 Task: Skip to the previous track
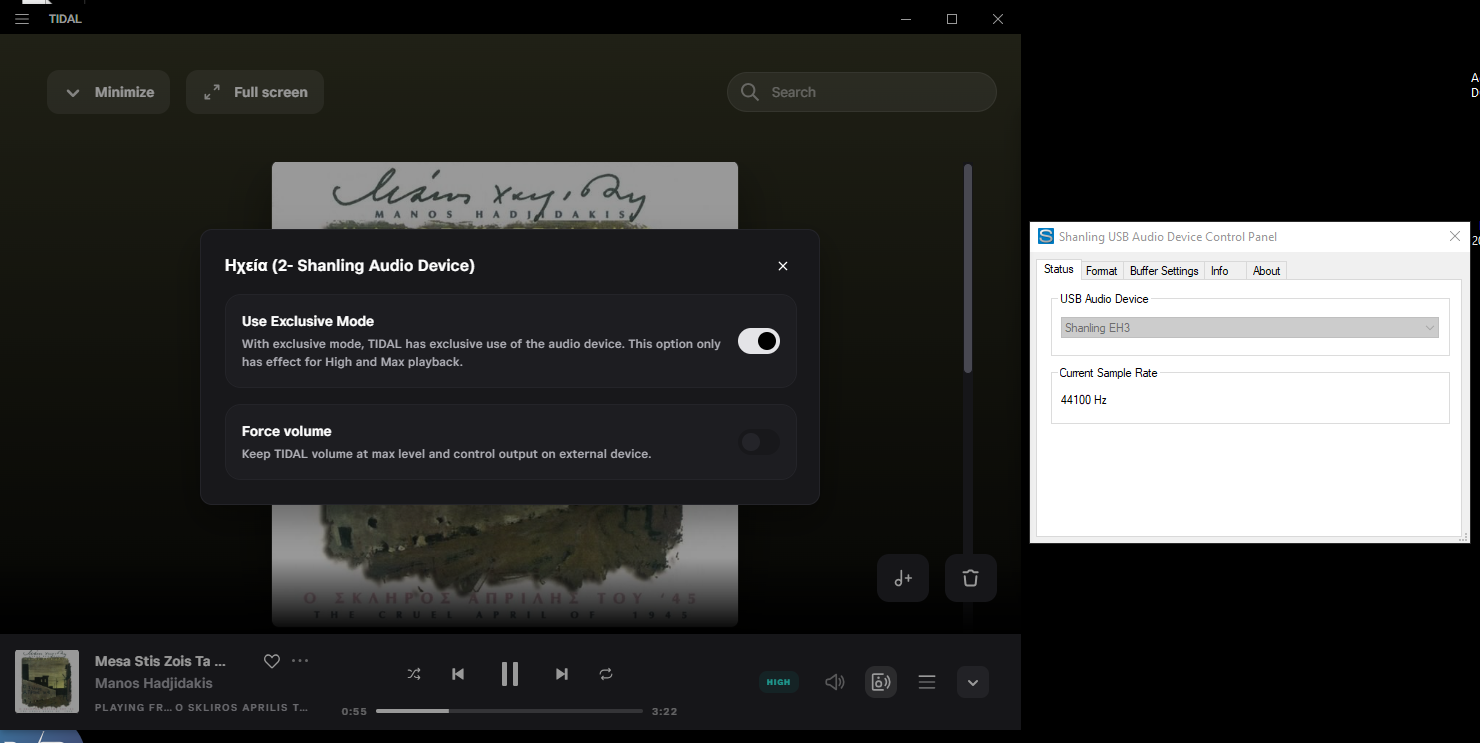pyautogui.click(x=458, y=674)
